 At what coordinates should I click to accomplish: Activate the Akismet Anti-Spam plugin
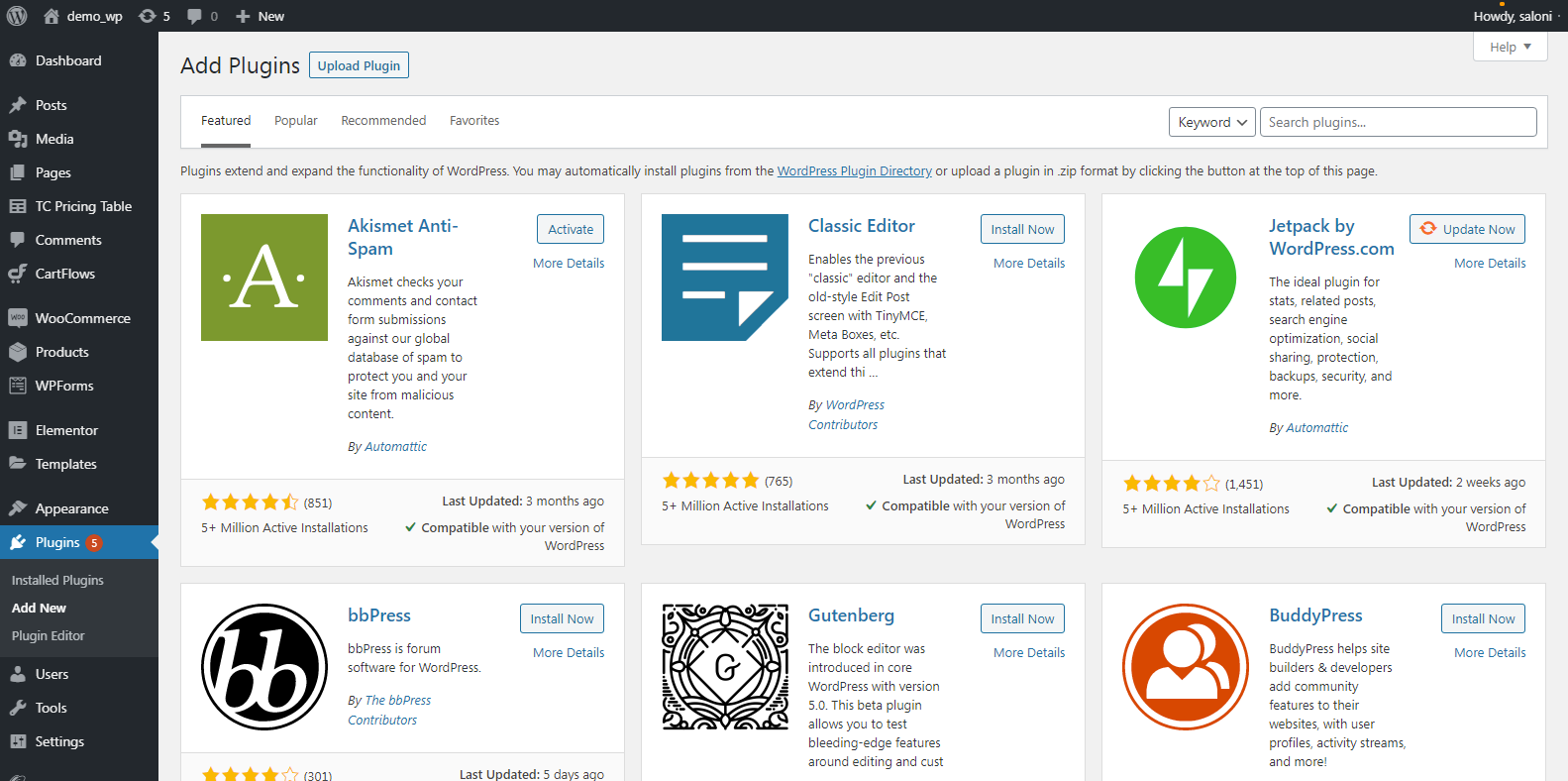571,229
